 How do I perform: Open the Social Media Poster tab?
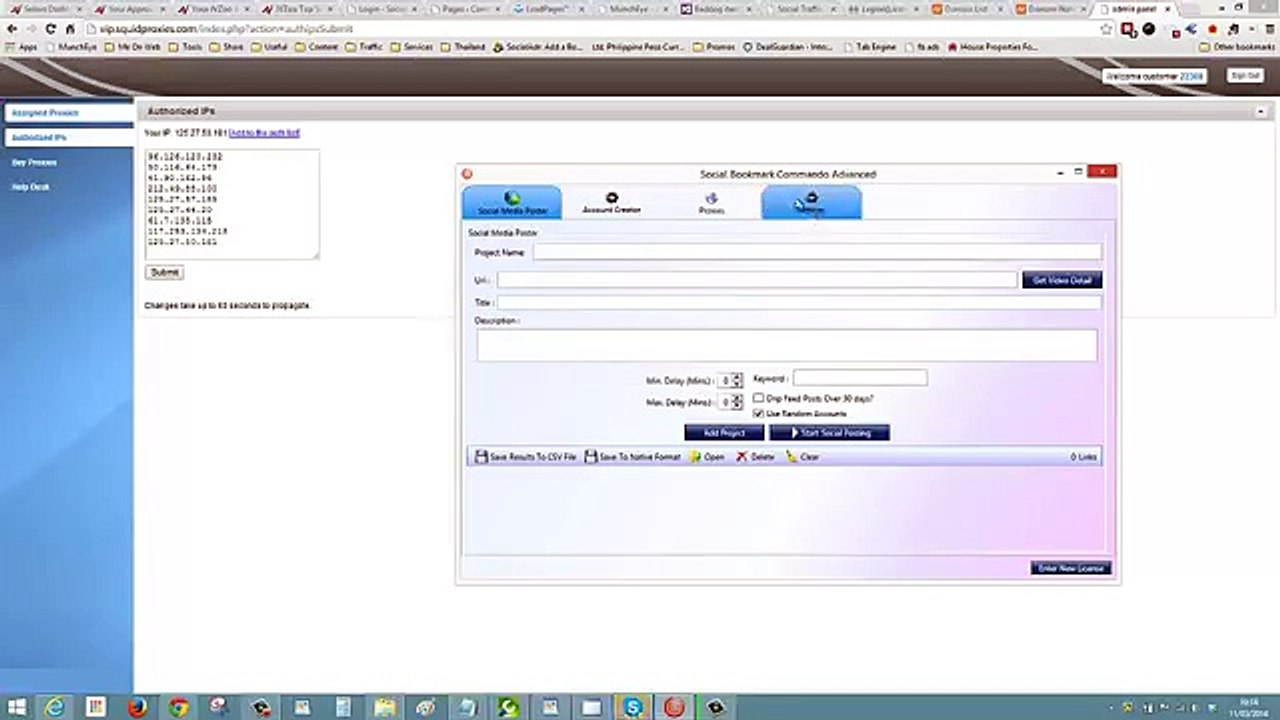512,203
